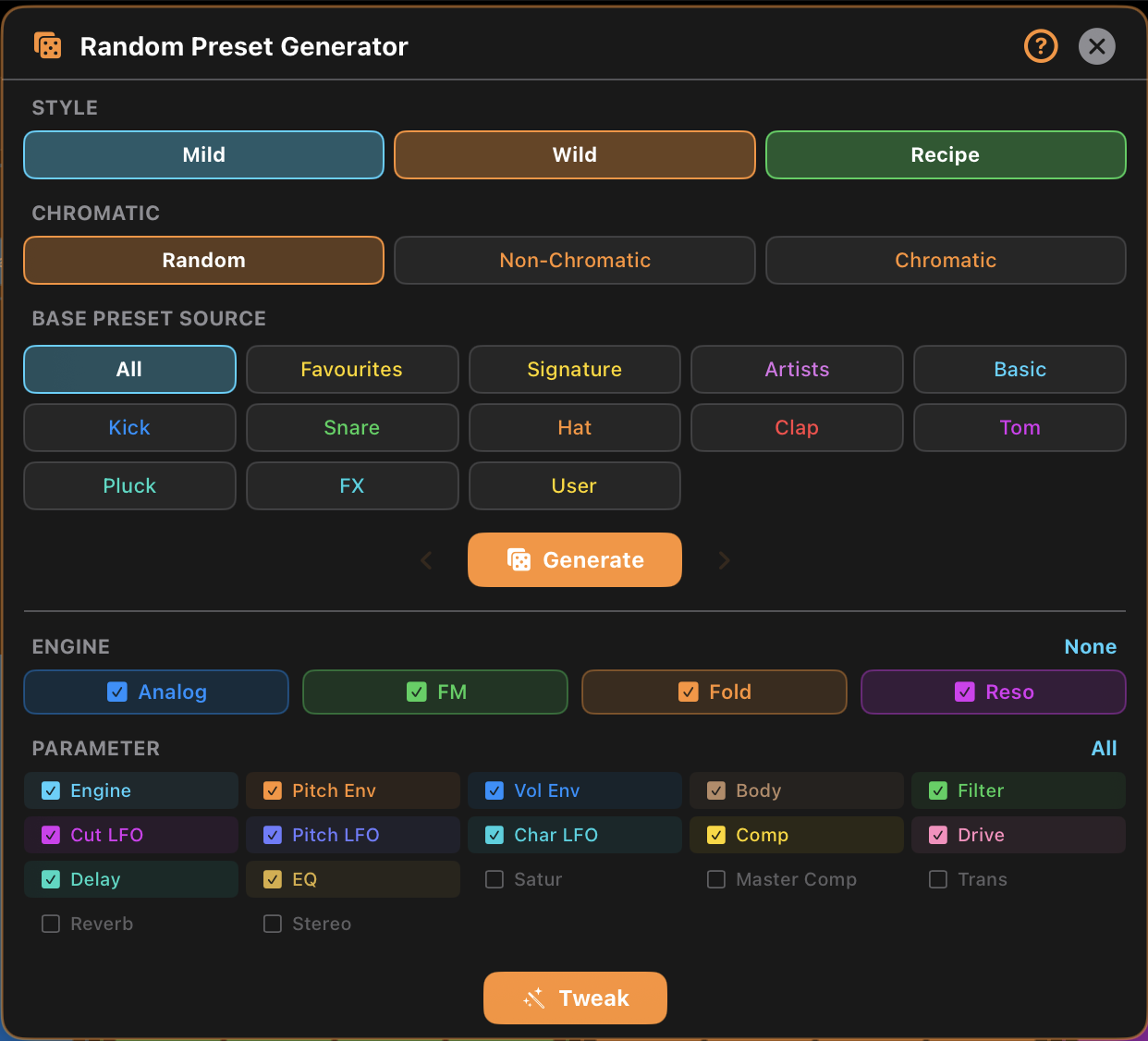Toggle the Reso engine checkbox
The image size is (1148, 1041).
965,692
